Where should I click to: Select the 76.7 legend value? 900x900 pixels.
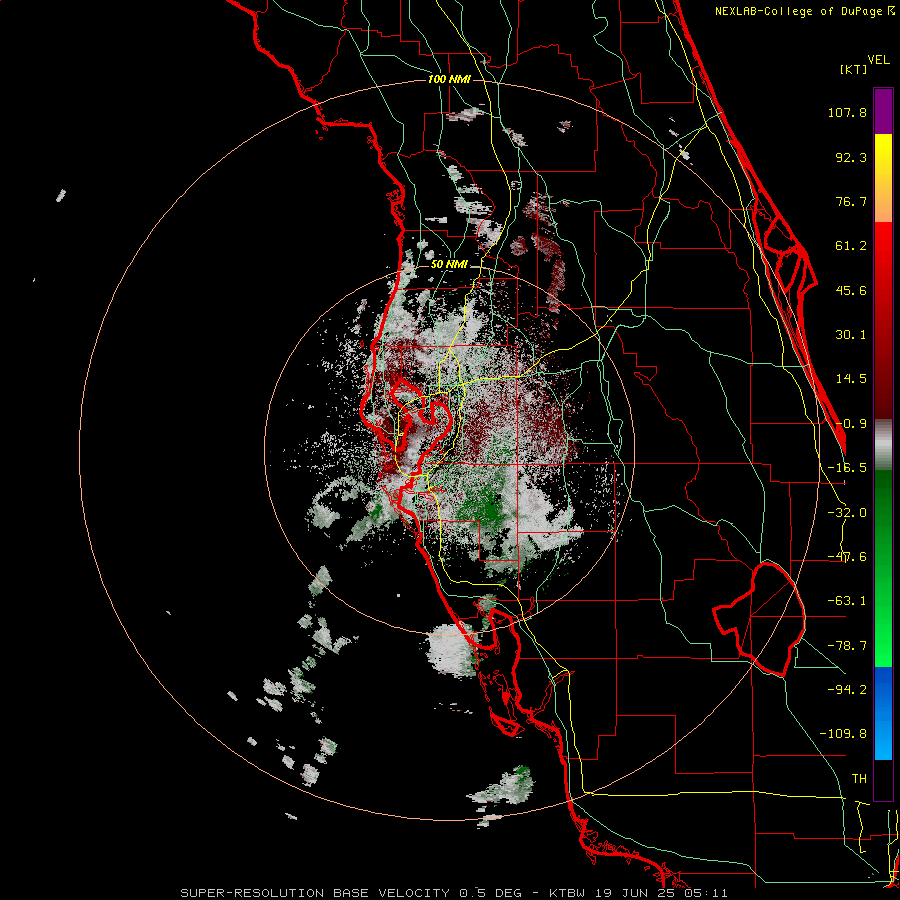point(851,201)
